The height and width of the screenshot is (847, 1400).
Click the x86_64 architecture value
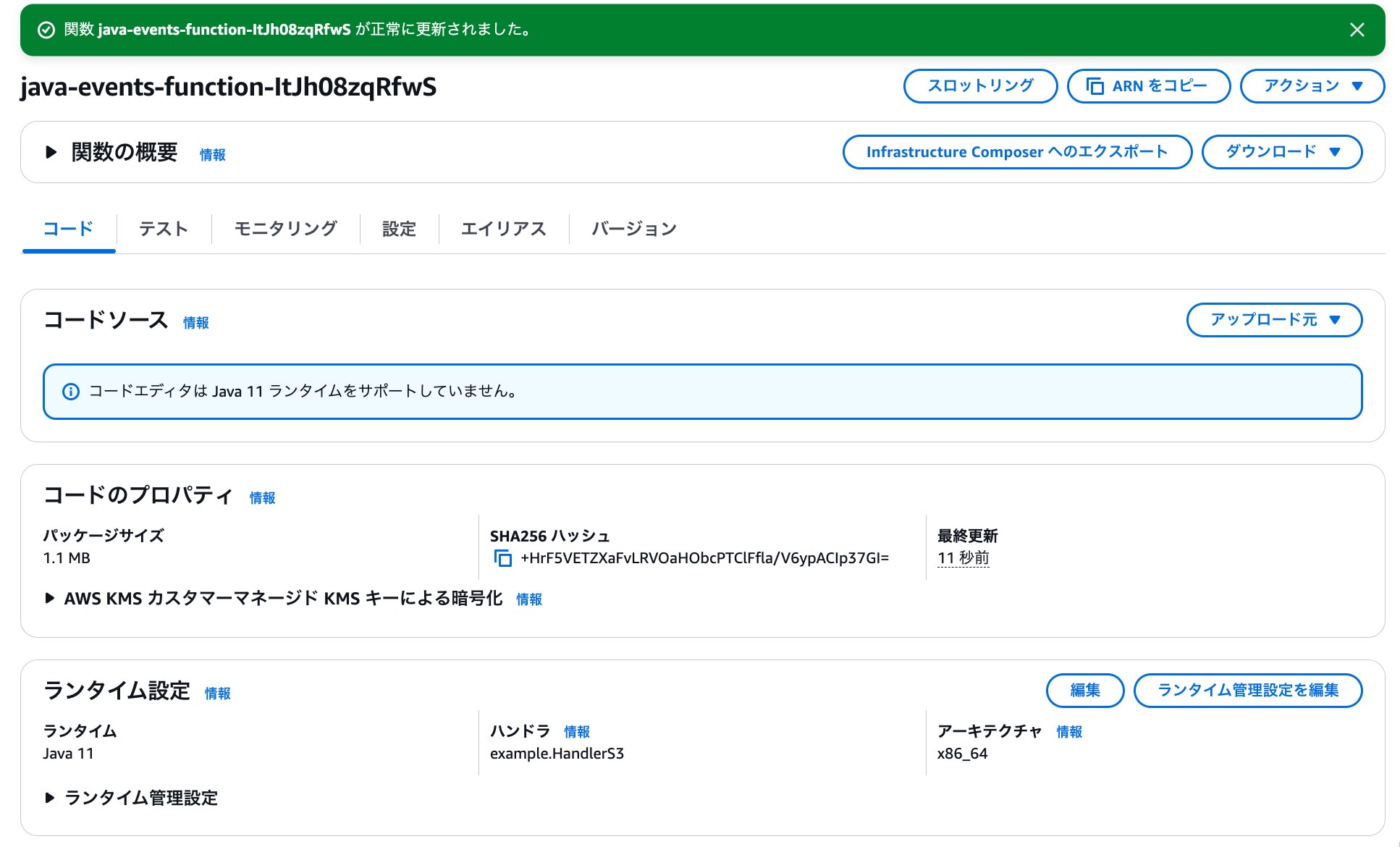point(962,754)
